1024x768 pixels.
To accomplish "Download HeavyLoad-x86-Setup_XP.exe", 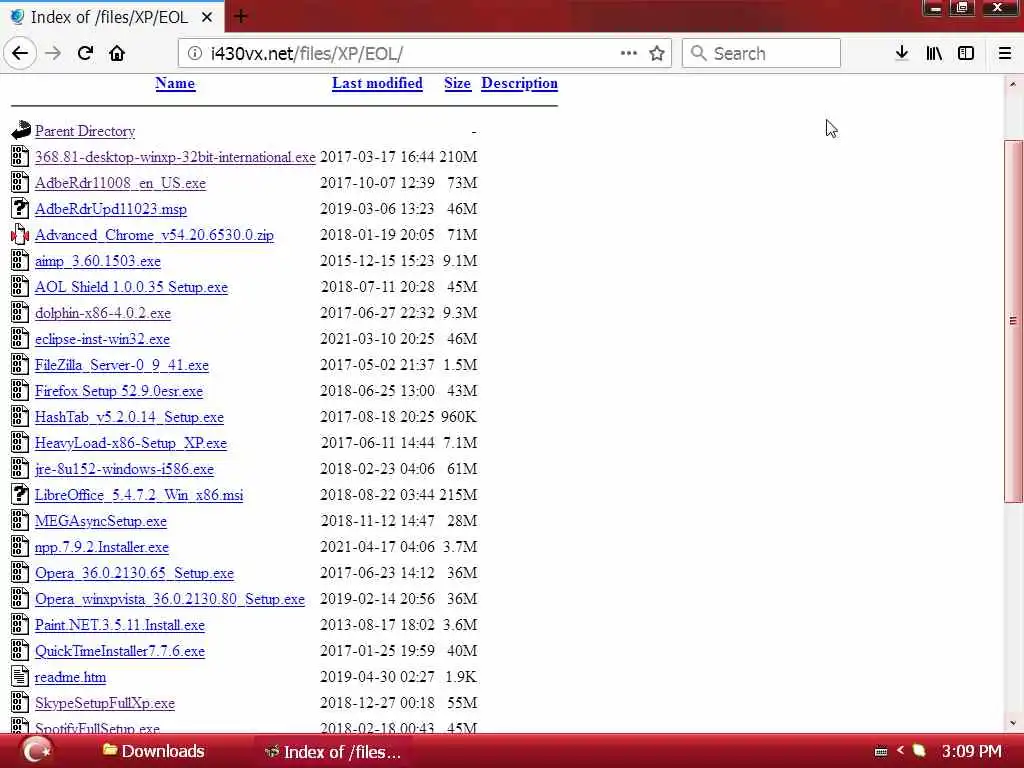I will tap(131, 443).
